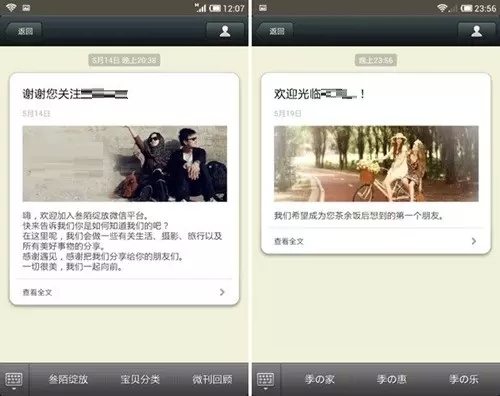Tap the 返回 back button in right screen
The height and width of the screenshot is (396, 500).
275,31
